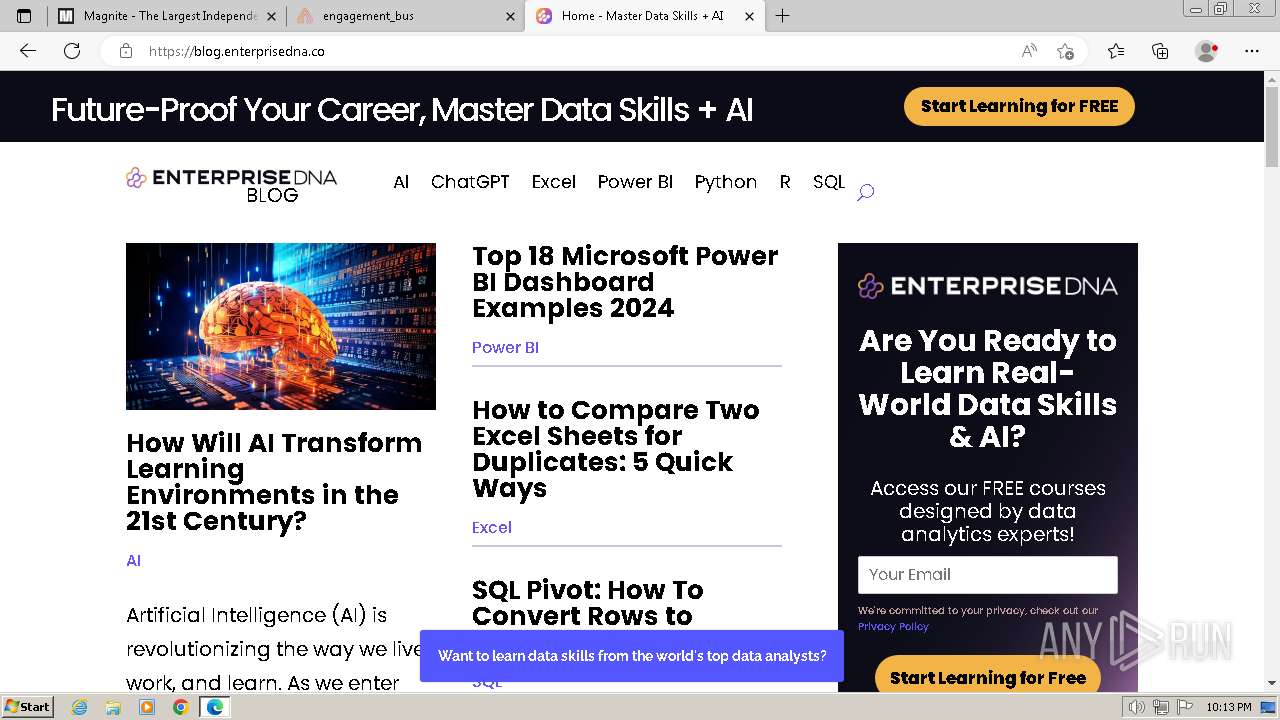
Task: Click the AI category tag under the article
Action: (134, 560)
